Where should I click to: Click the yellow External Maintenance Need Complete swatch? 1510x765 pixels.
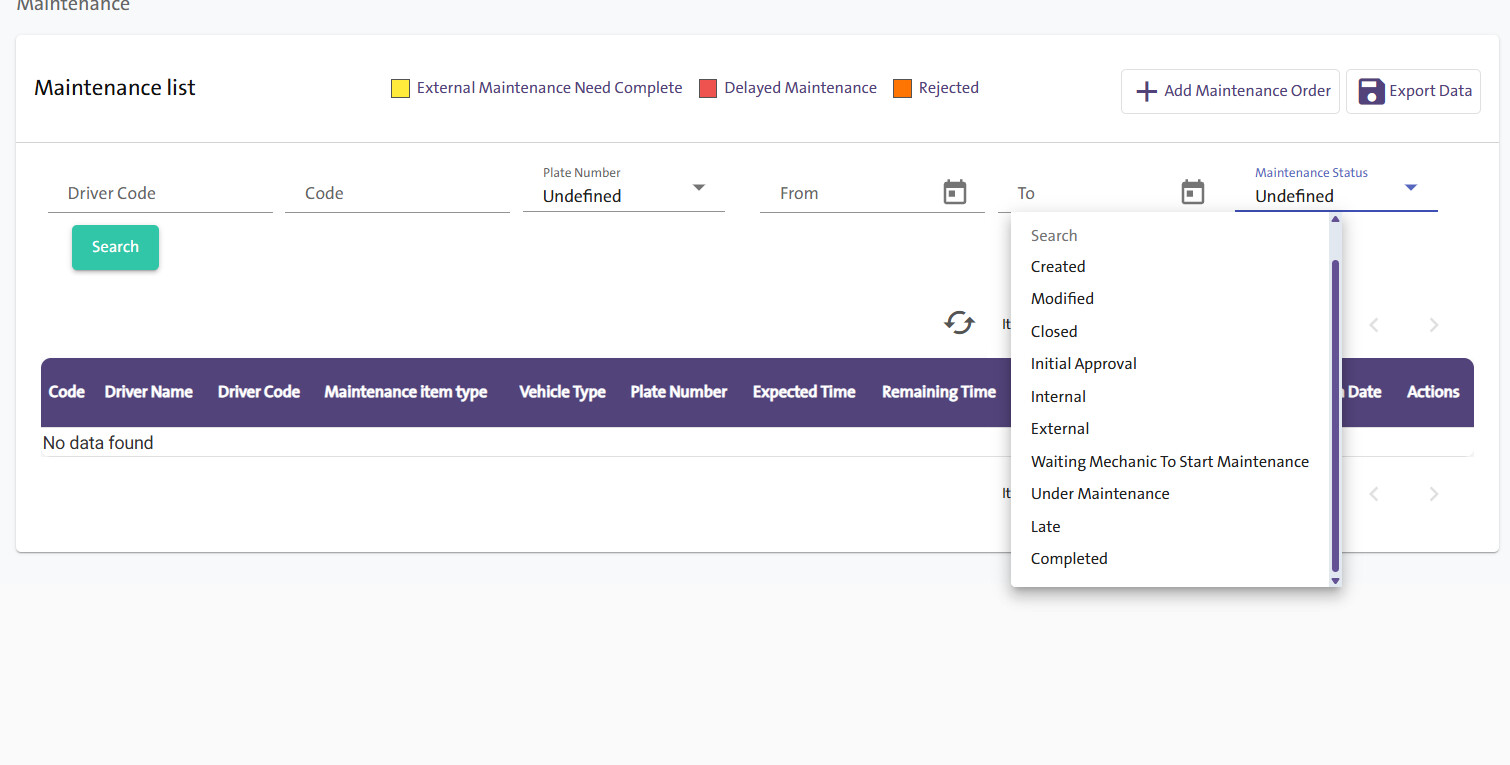400,89
